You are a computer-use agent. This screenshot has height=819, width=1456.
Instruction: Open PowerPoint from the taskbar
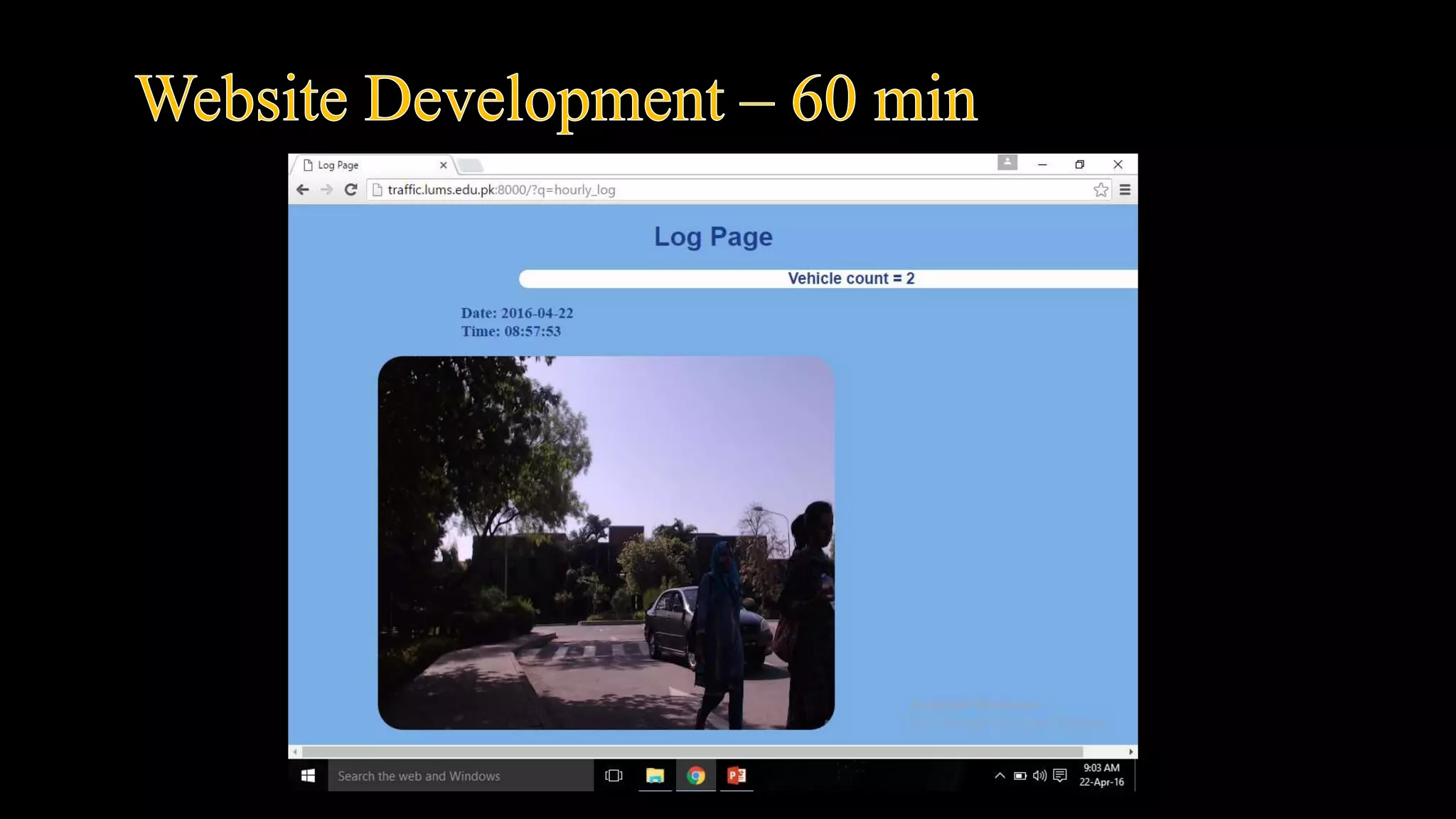coord(737,776)
